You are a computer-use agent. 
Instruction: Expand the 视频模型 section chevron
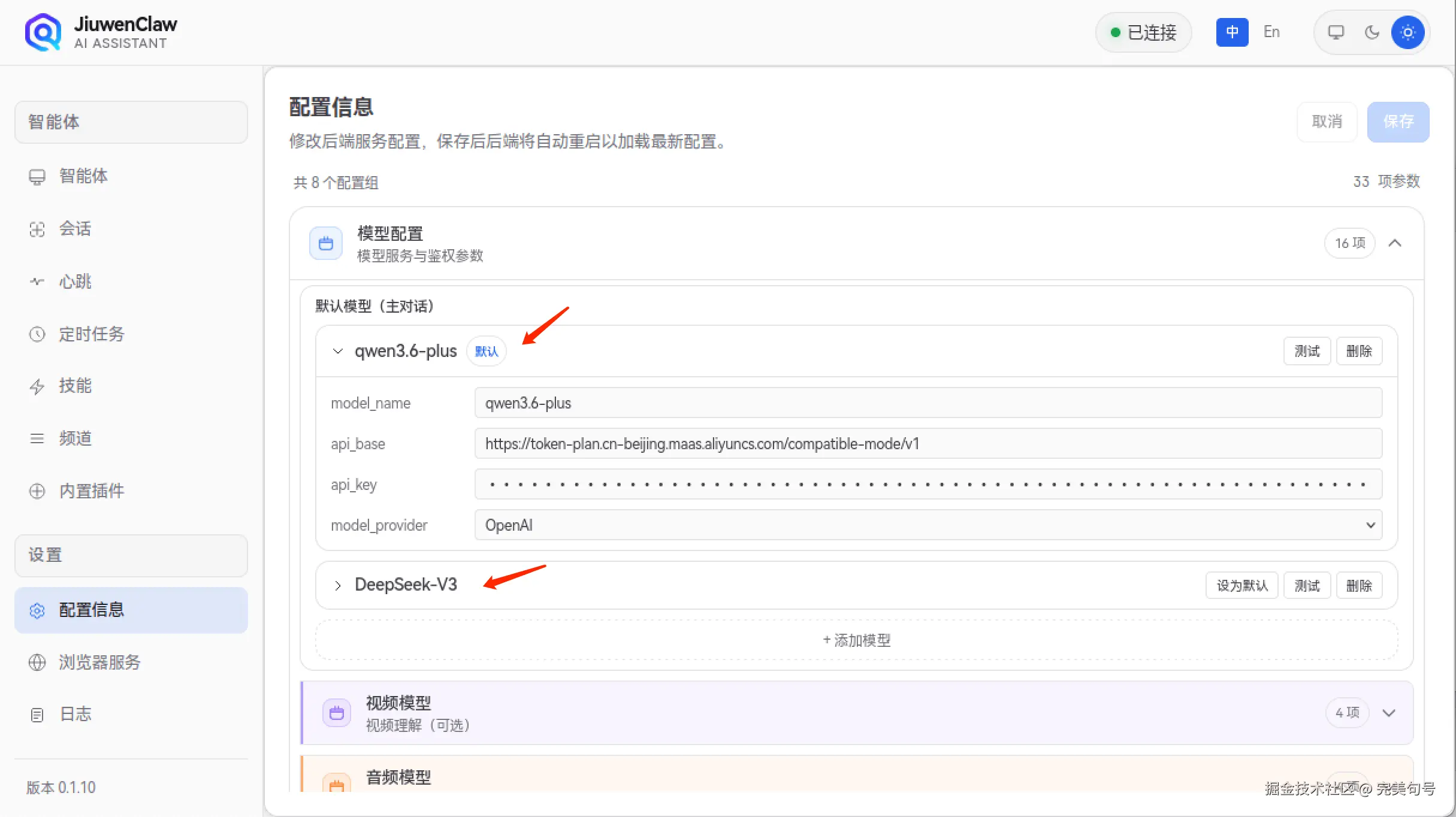pos(1389,713)
